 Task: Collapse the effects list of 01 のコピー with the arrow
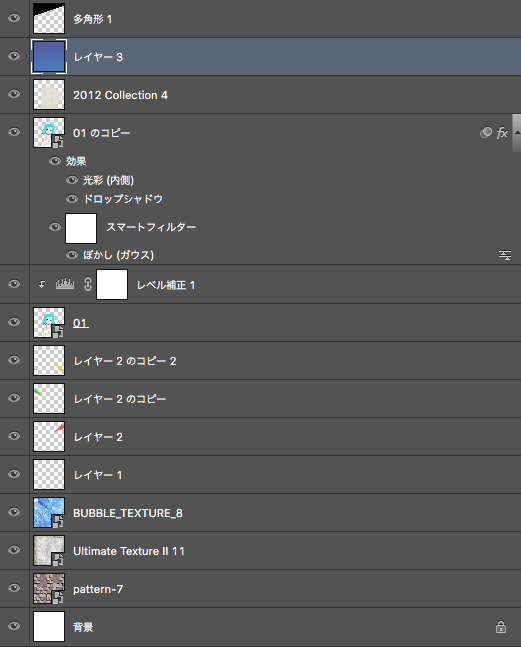coord(516,132)
